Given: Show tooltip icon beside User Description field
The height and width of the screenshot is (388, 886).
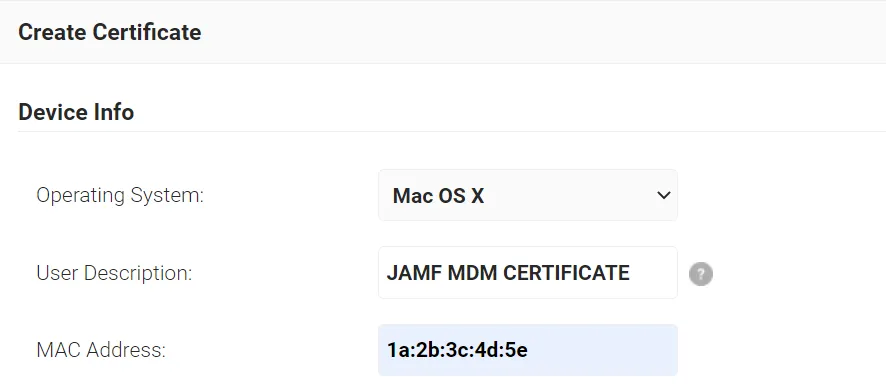Looking at the screenshot, I should tap(701, 274).
